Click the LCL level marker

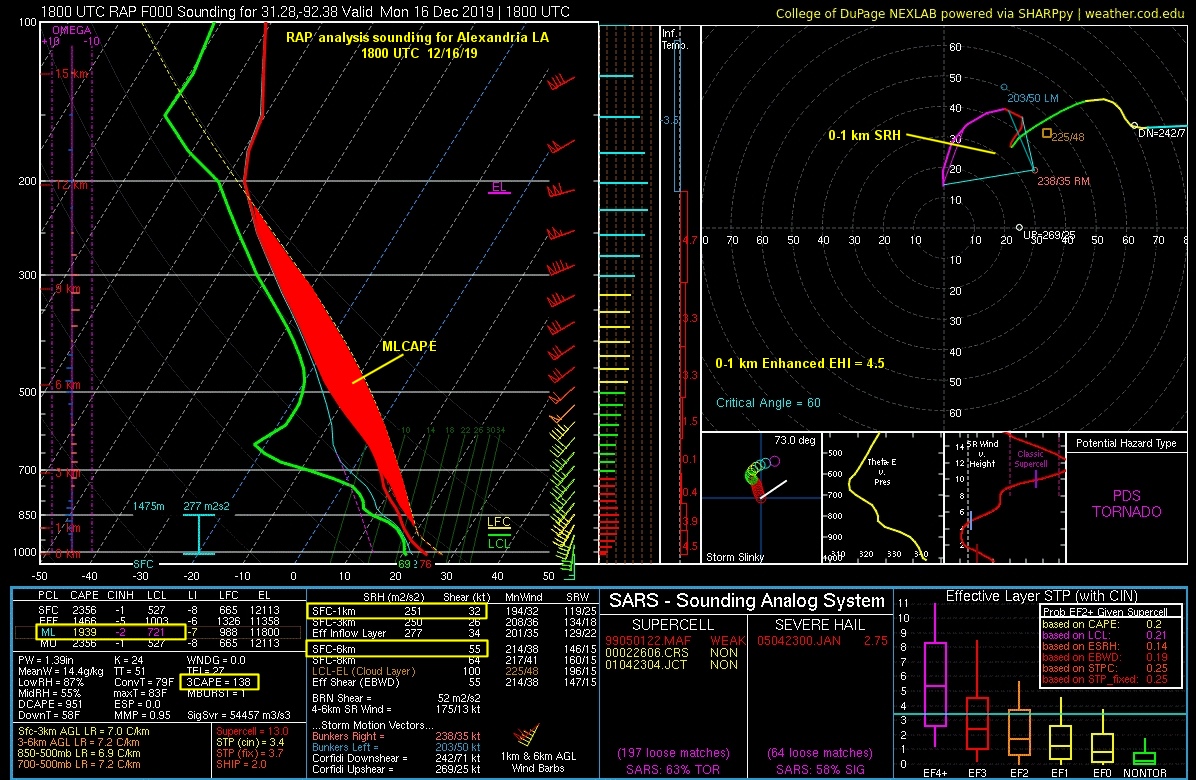(x=499, y=542)
